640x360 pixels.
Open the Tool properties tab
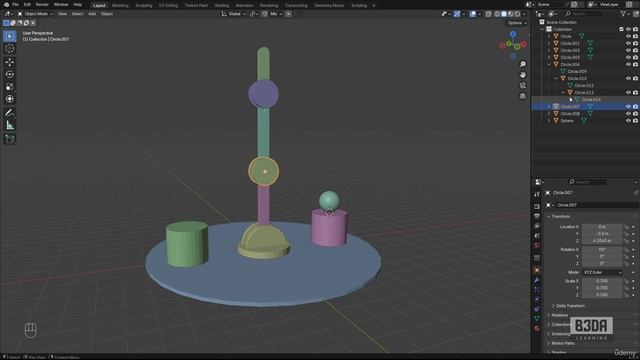[x=537, y=194]
